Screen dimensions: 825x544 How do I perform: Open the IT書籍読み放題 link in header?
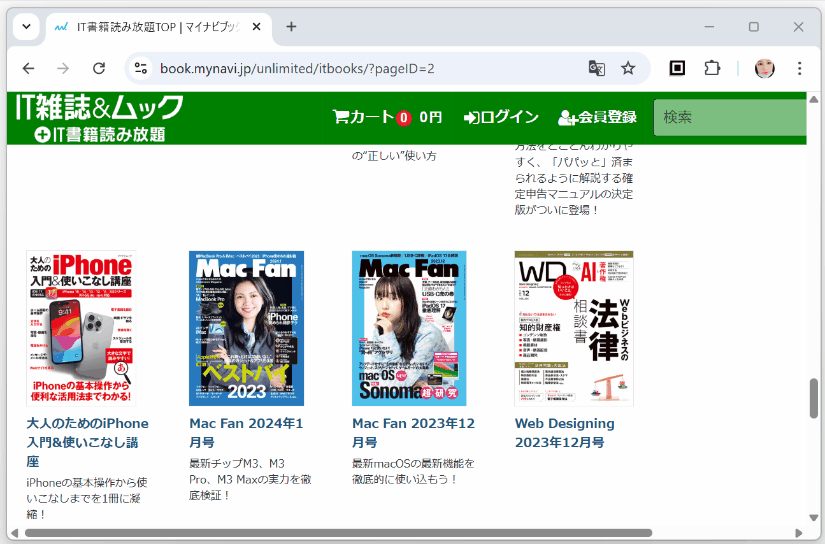coord(100,135)
